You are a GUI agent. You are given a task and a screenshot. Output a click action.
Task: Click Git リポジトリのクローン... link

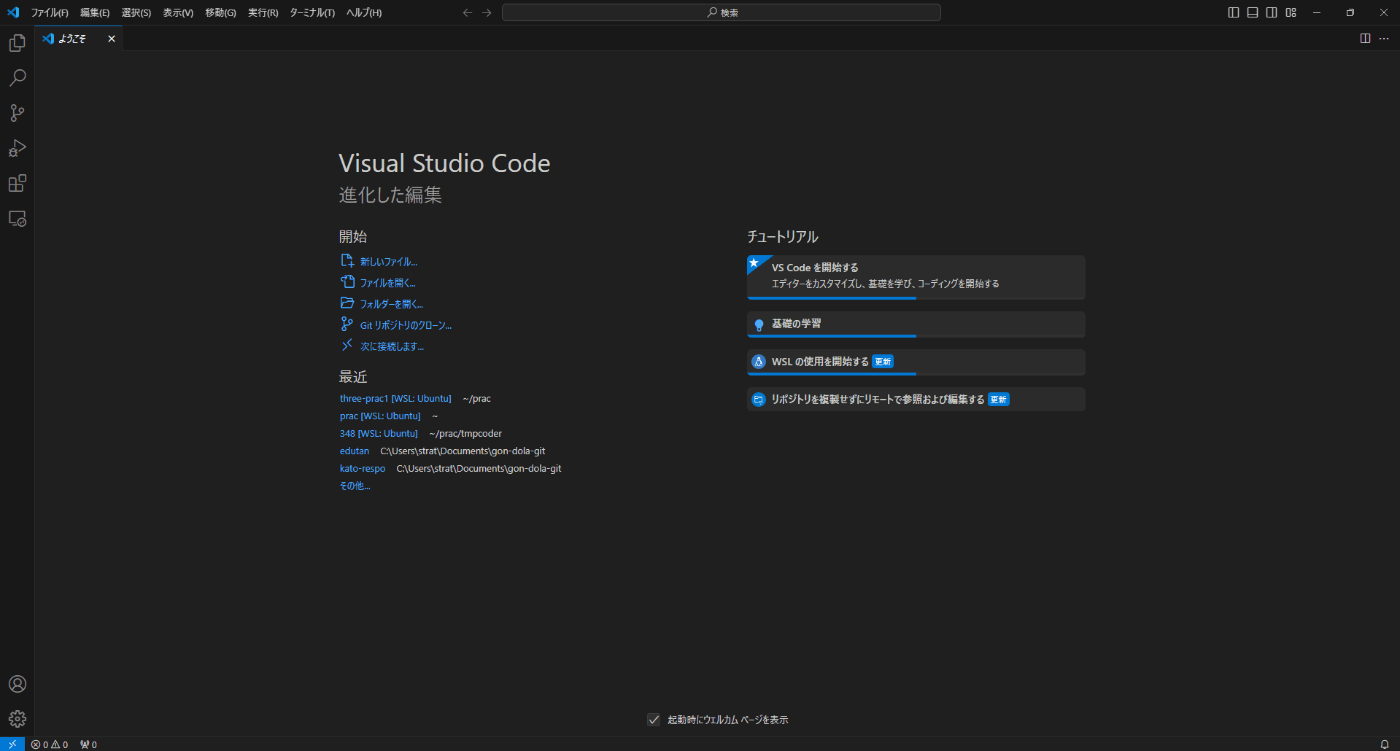coord(406,325)
